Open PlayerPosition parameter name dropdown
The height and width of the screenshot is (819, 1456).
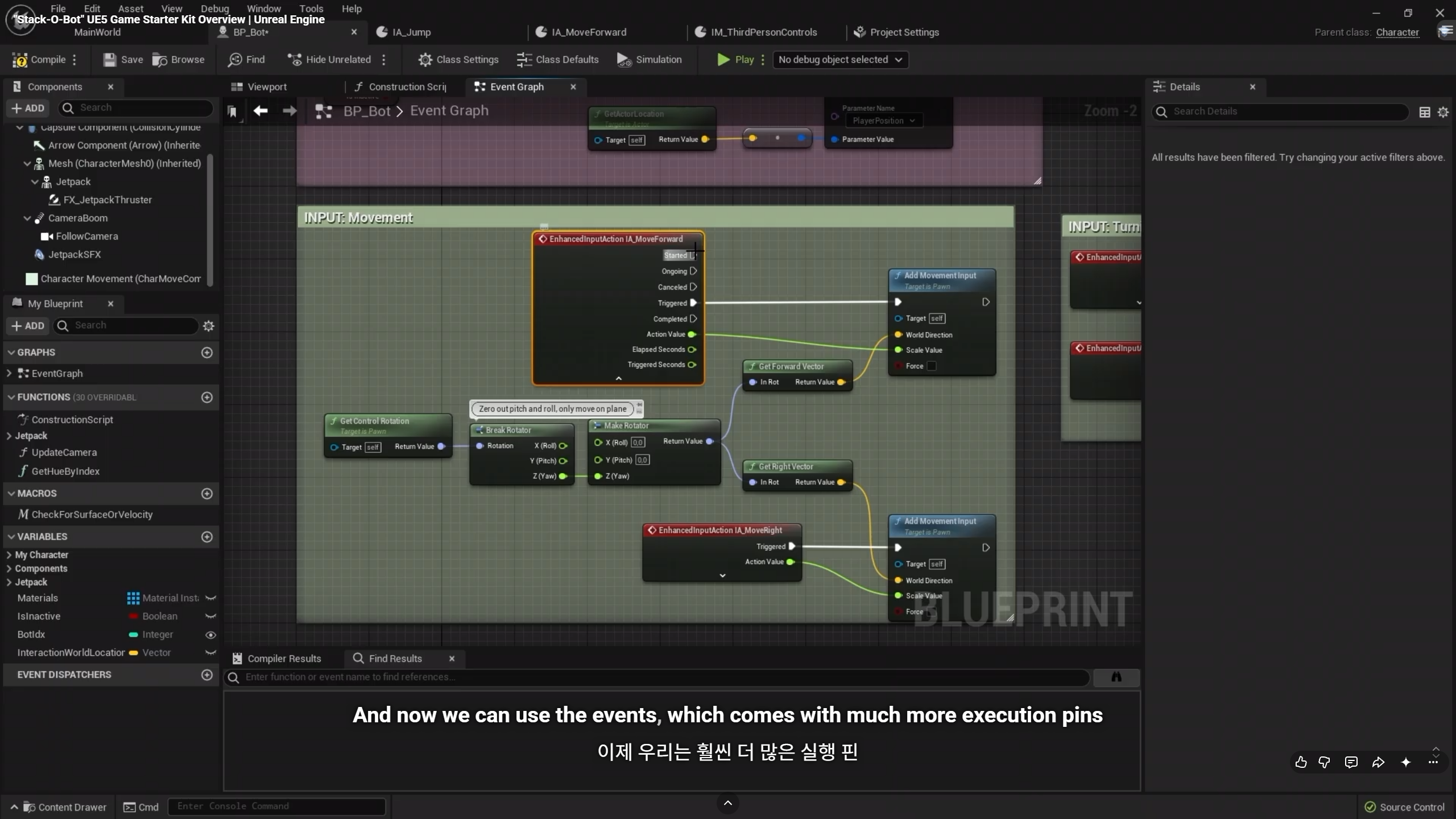pos(883,121)
